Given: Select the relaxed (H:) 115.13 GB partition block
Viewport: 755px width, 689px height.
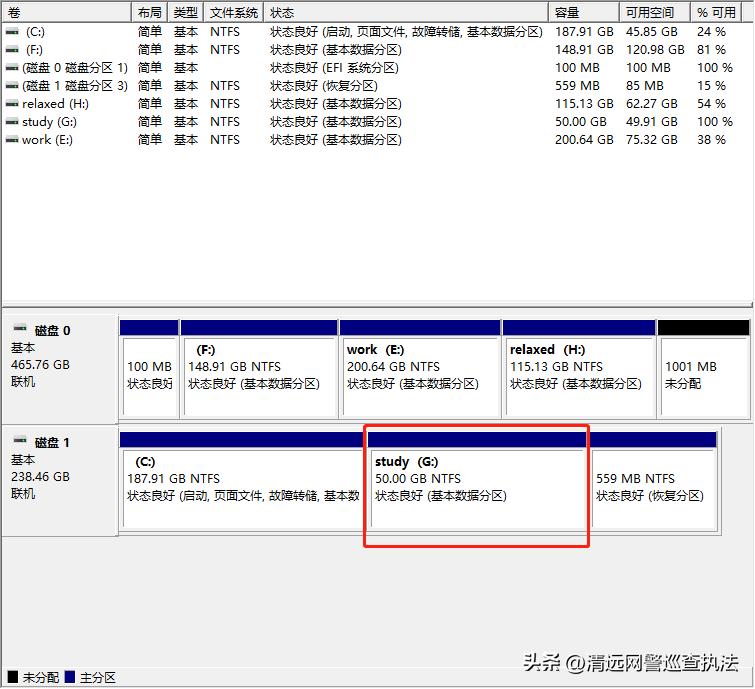Looking at the screenshot, I should tap(579, 369).
